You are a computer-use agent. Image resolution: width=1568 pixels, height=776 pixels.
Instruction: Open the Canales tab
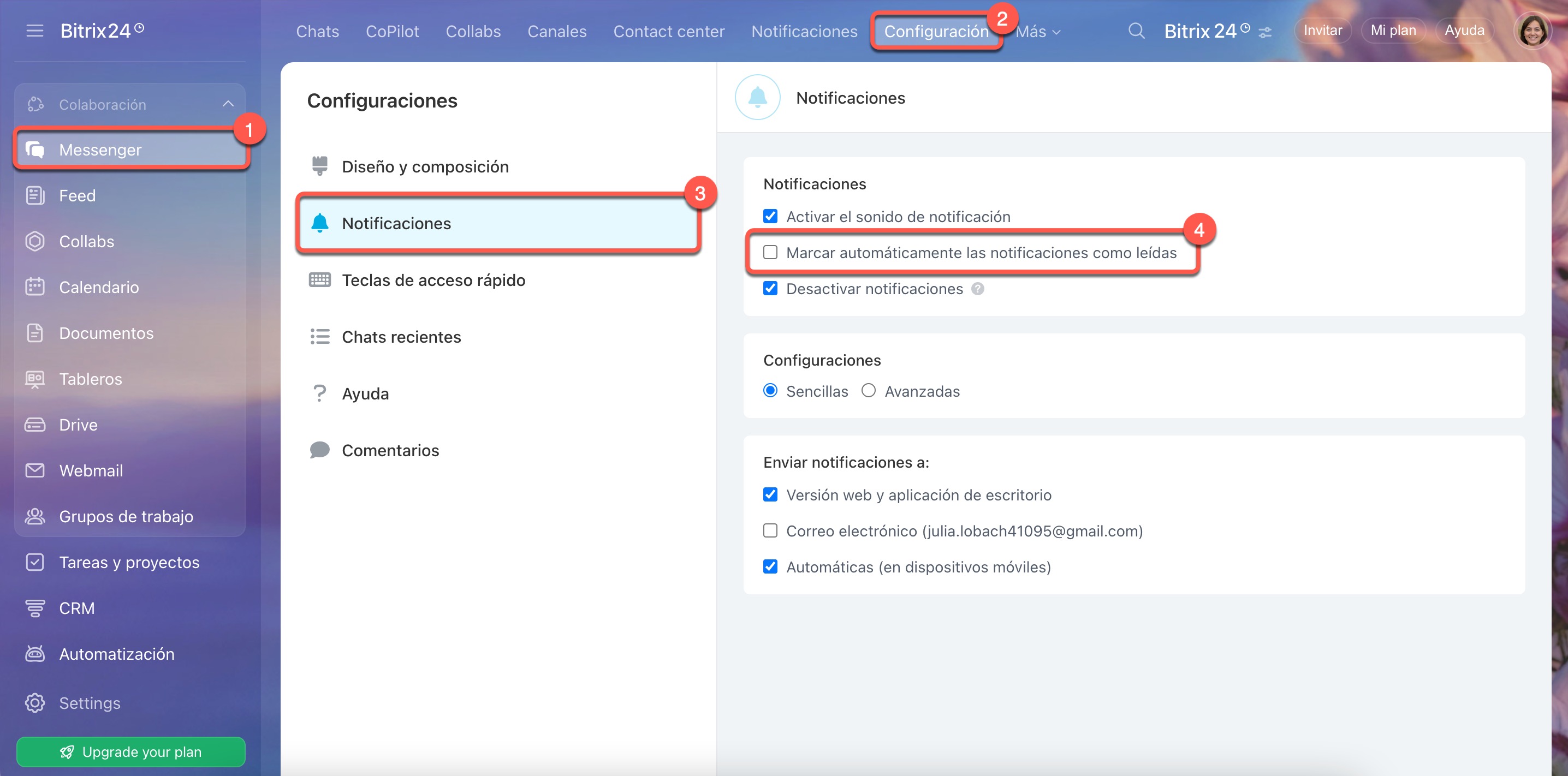556,32
